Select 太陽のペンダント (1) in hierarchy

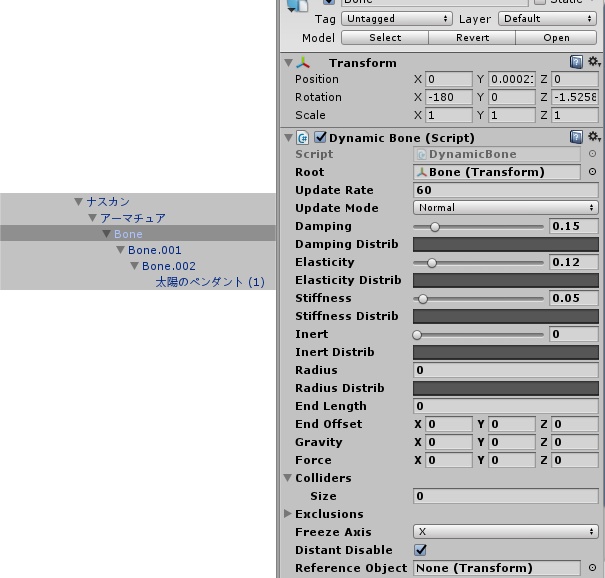[210, 282]
